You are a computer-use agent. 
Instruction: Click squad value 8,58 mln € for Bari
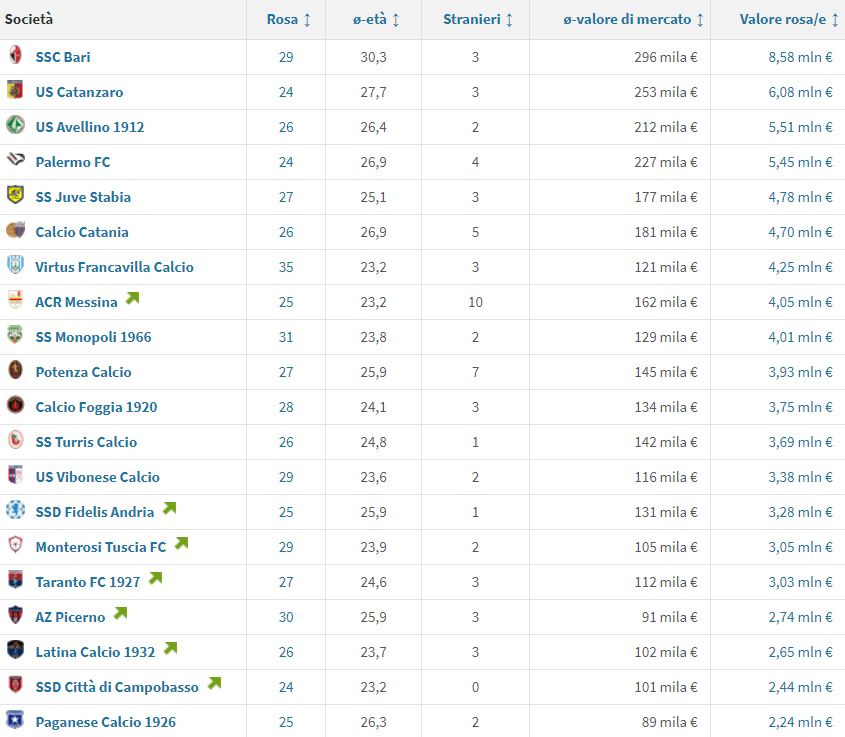pos(800,57)
